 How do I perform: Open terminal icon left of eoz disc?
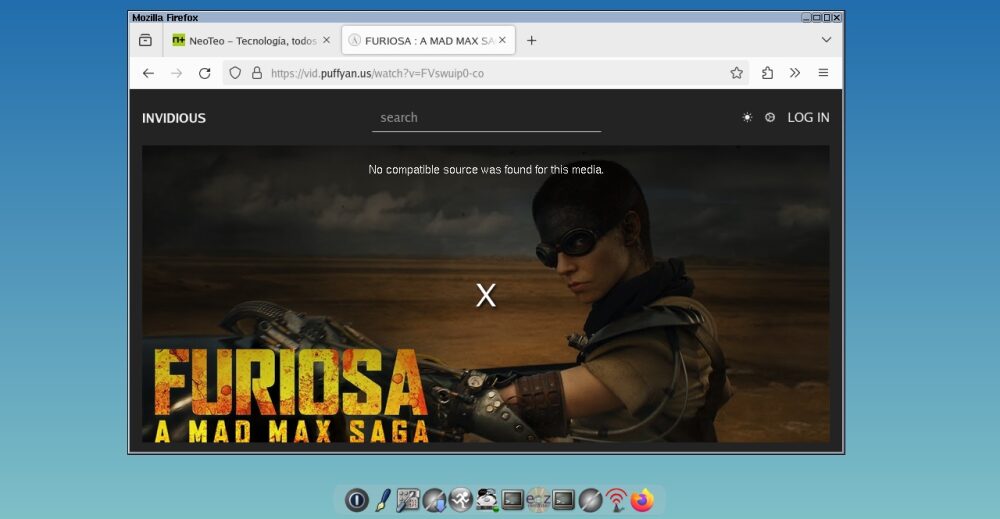pyautogui.click(x=513, y=500)
